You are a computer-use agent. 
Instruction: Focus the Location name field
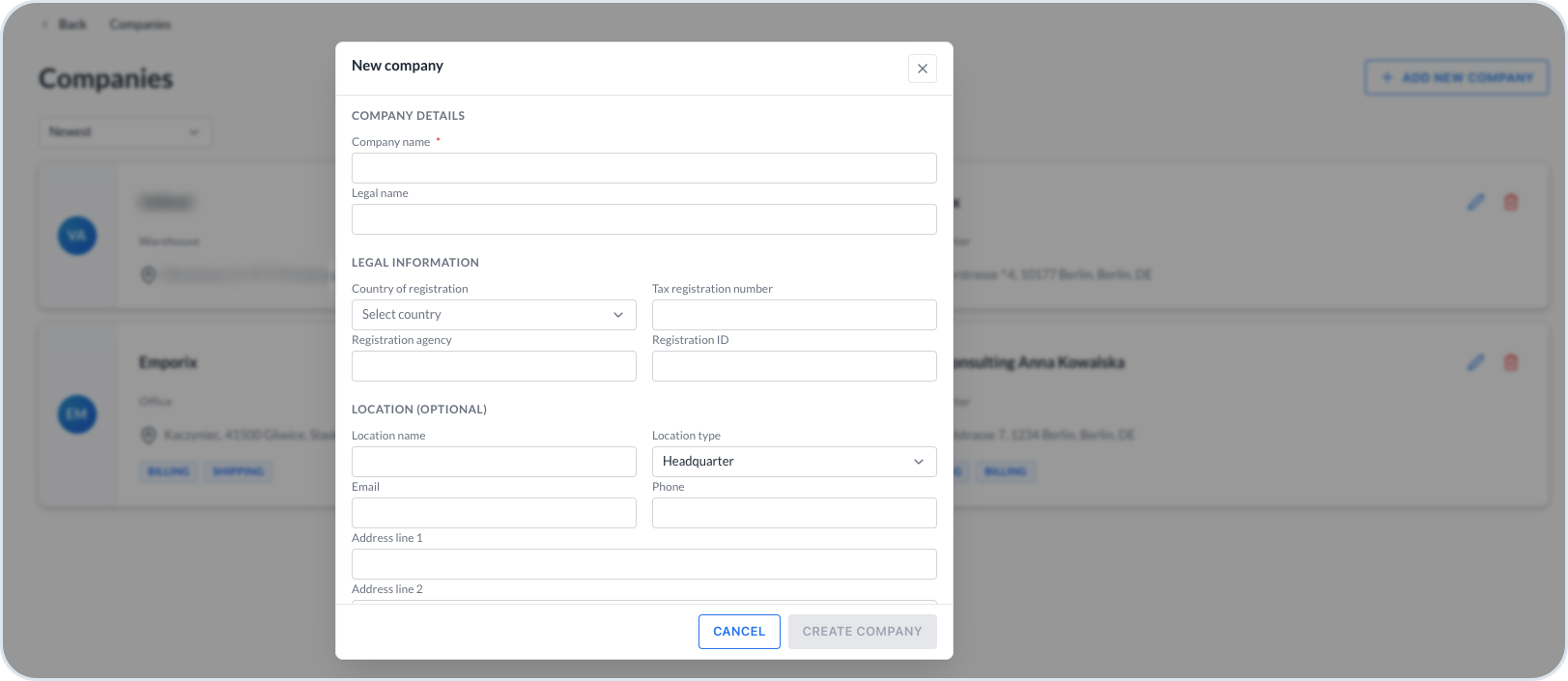[x=494, y=462]
